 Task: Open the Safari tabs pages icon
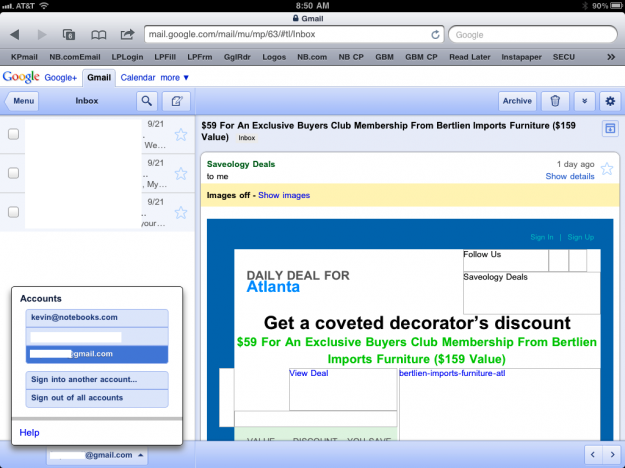click(x=69, y=35)
